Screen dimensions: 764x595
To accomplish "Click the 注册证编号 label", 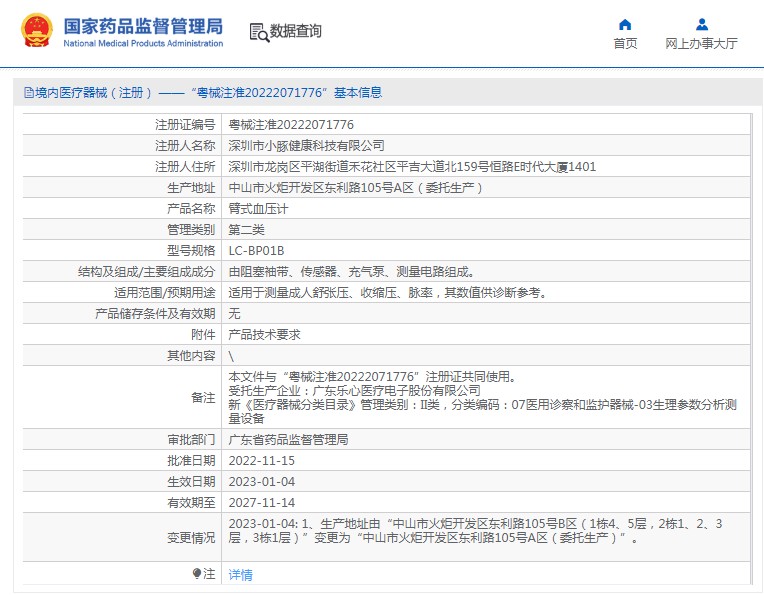I will tap(185, 125).
